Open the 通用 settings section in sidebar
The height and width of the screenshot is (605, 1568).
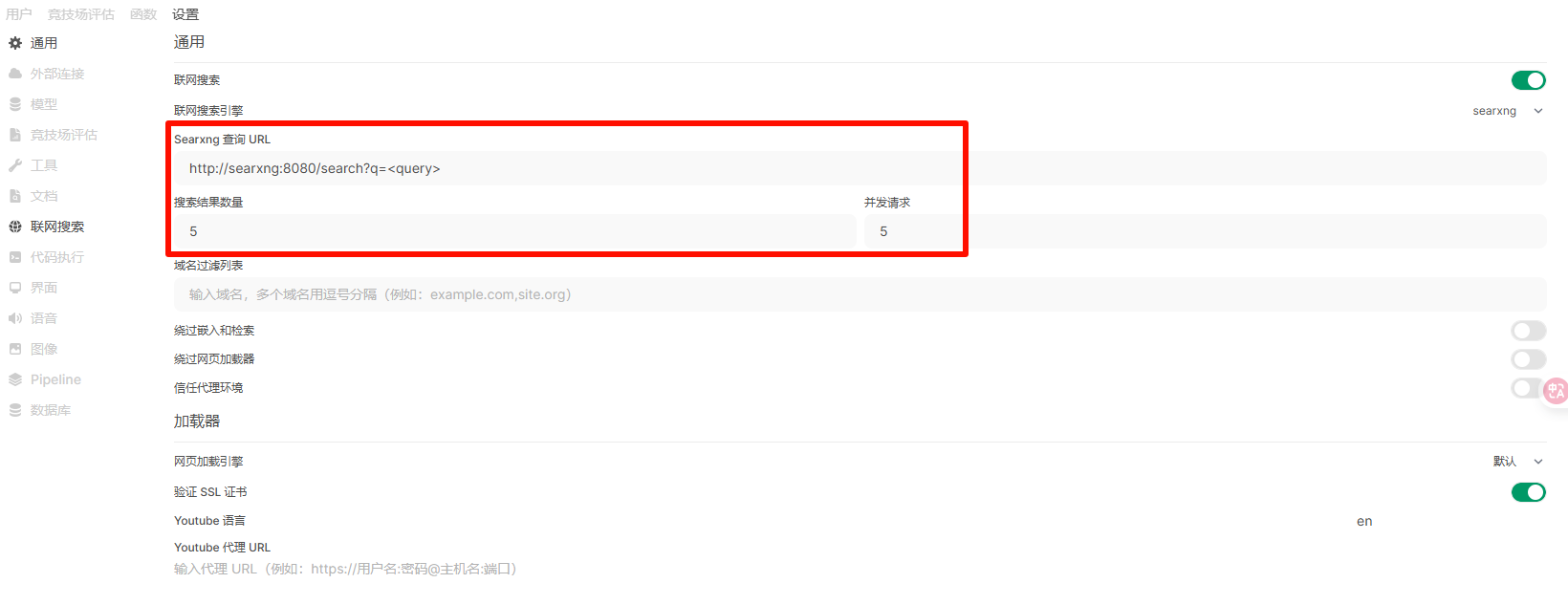click(44, 43)
